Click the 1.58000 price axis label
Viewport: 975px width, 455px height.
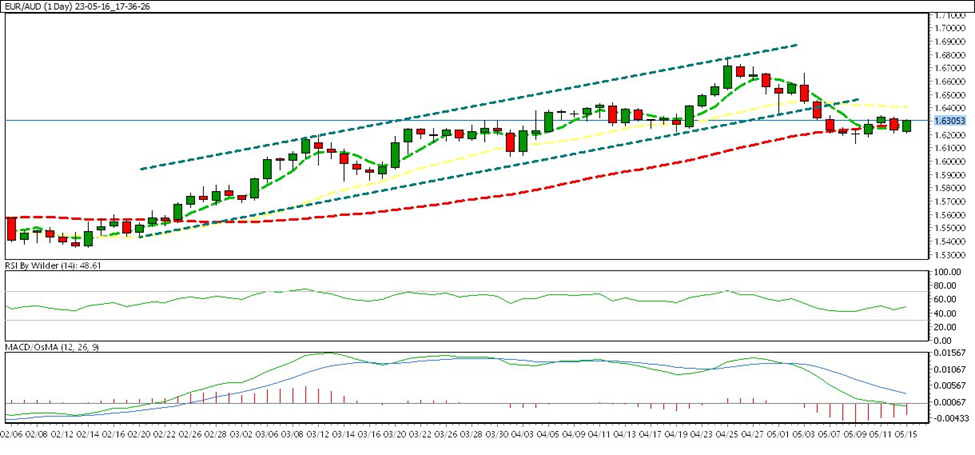(x=950, y=188)
